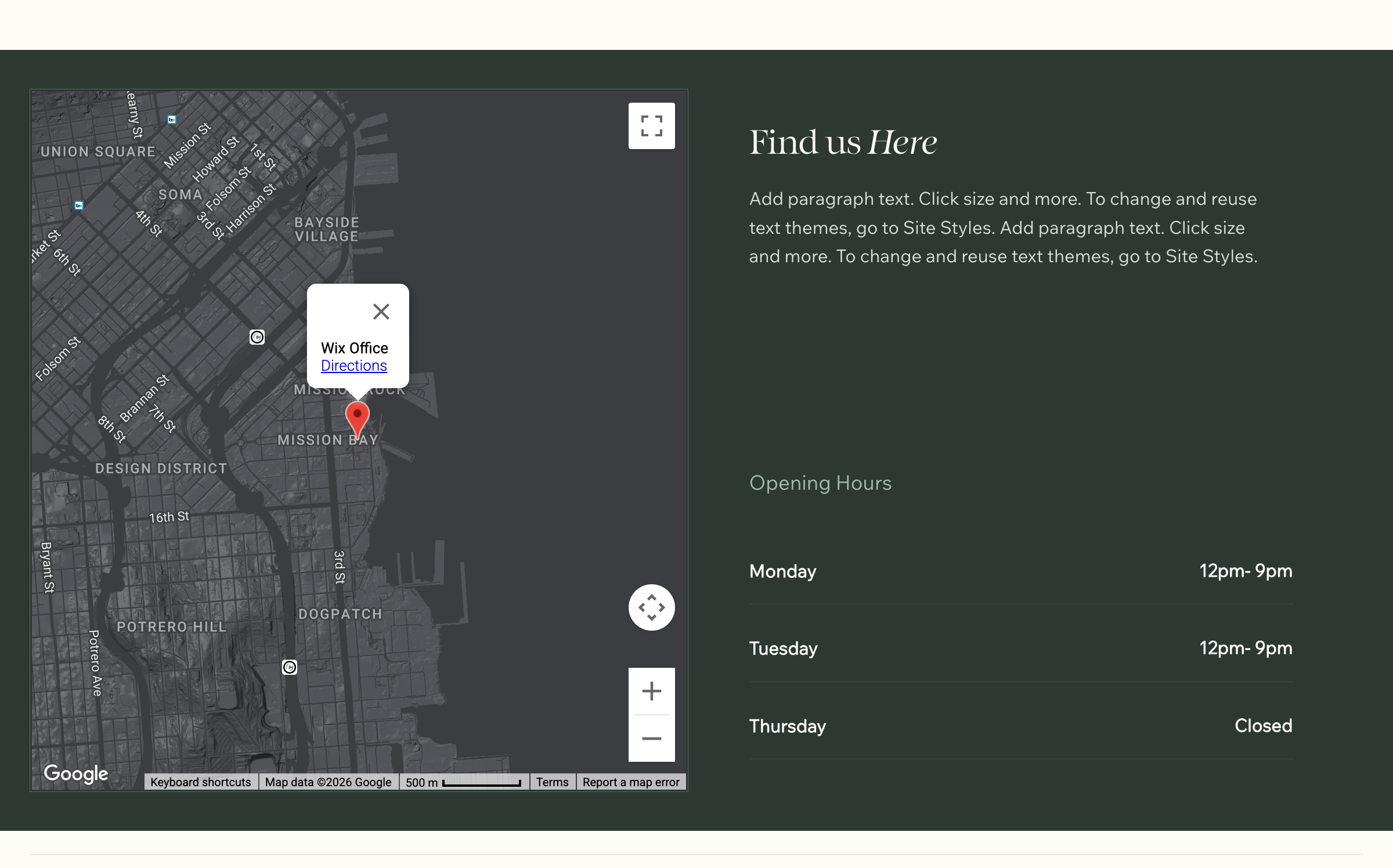Click the BAYSIDE VILLAGE map label
The width and height of the screenshot is (1393, 868).
click(x=327, y=230)
